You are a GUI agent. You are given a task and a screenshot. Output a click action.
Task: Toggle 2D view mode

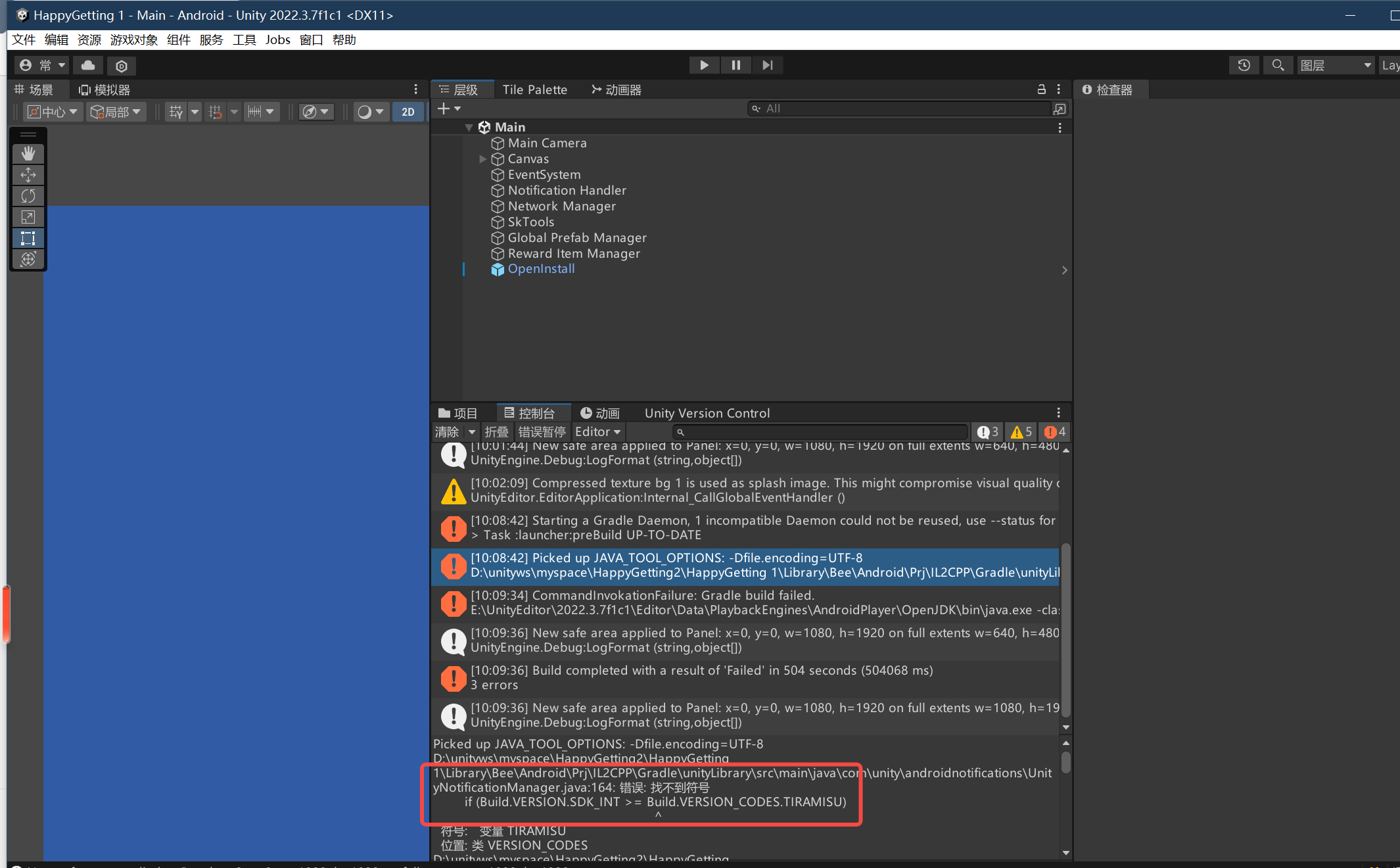pos(408,112)
